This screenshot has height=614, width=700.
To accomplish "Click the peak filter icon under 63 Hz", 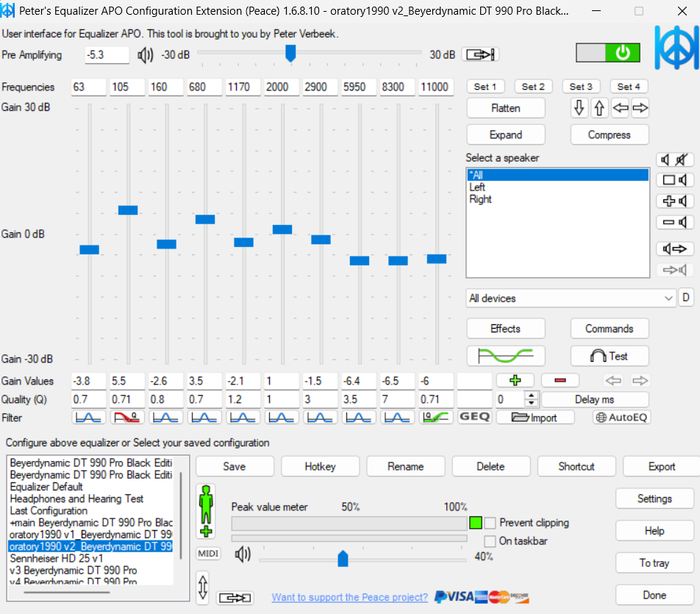I will click(88, 418).
